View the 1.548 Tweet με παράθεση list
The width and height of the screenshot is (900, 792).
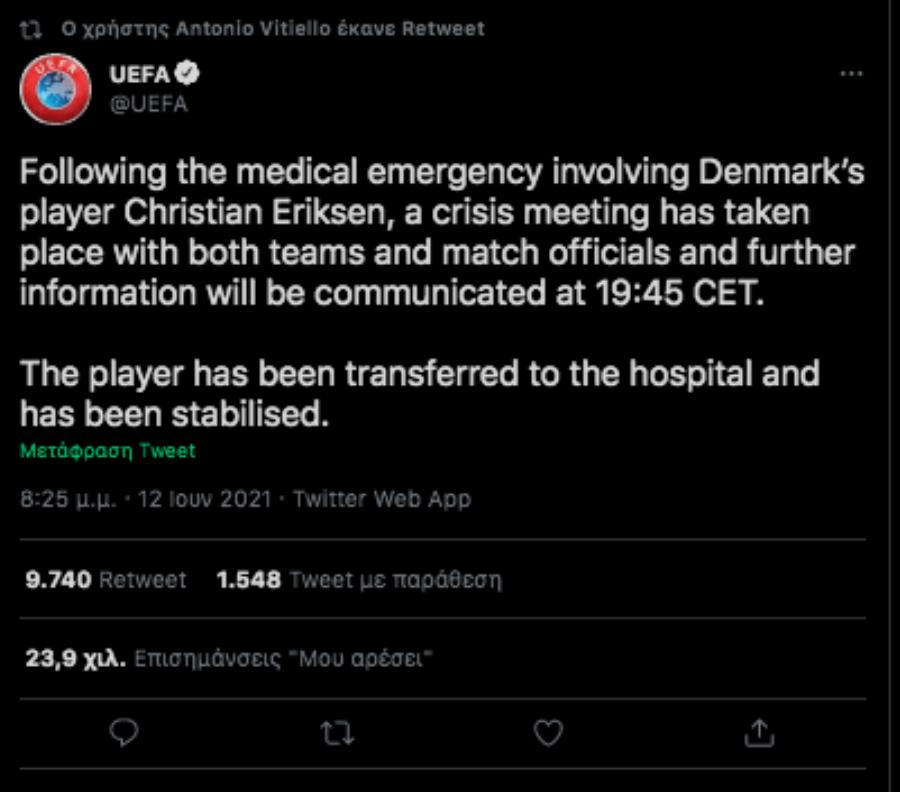click(x=359, y=580)
